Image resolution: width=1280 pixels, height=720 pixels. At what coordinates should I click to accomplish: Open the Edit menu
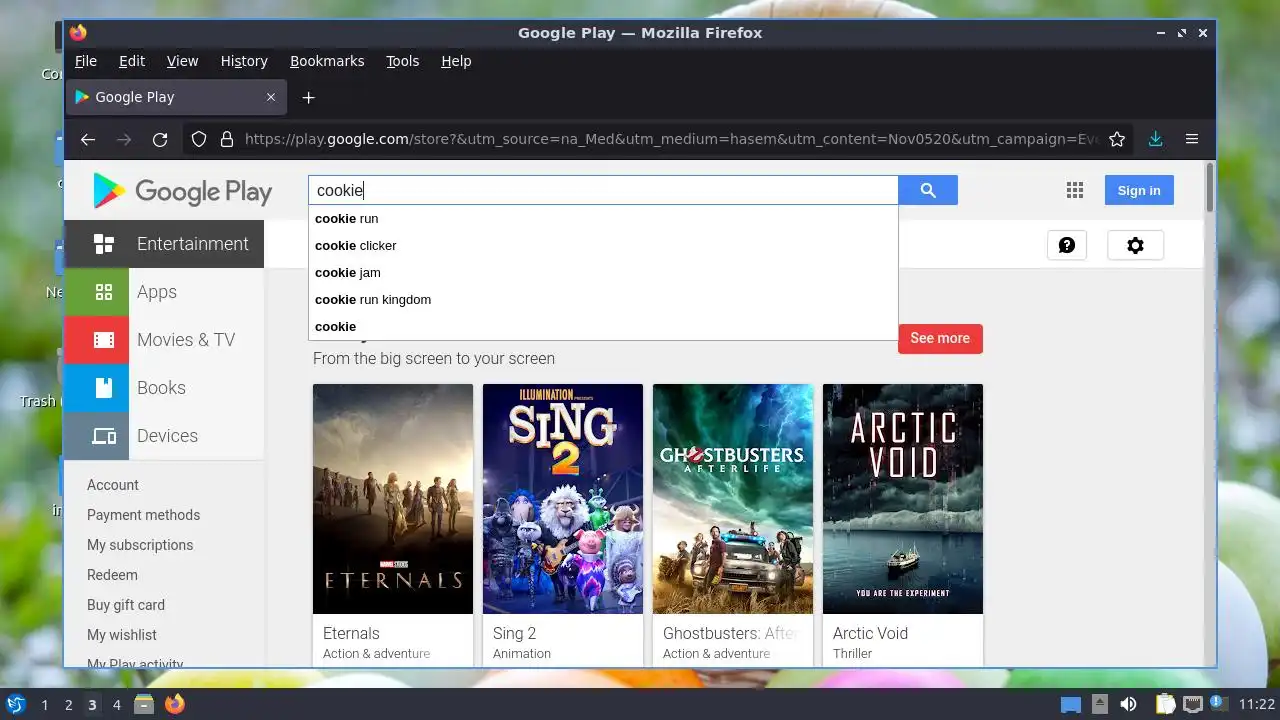[x=132, y=61]
